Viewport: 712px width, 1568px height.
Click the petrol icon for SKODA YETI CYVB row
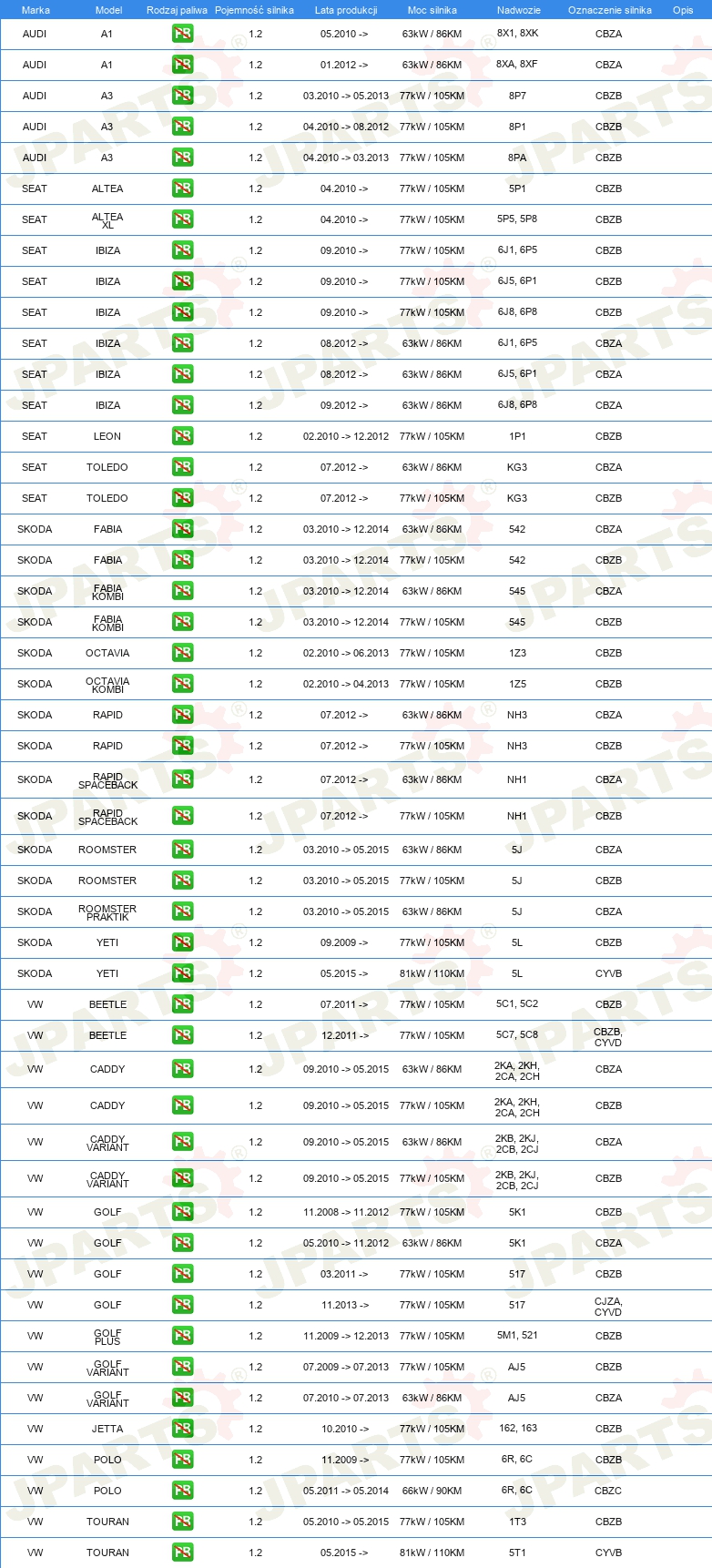182,973
